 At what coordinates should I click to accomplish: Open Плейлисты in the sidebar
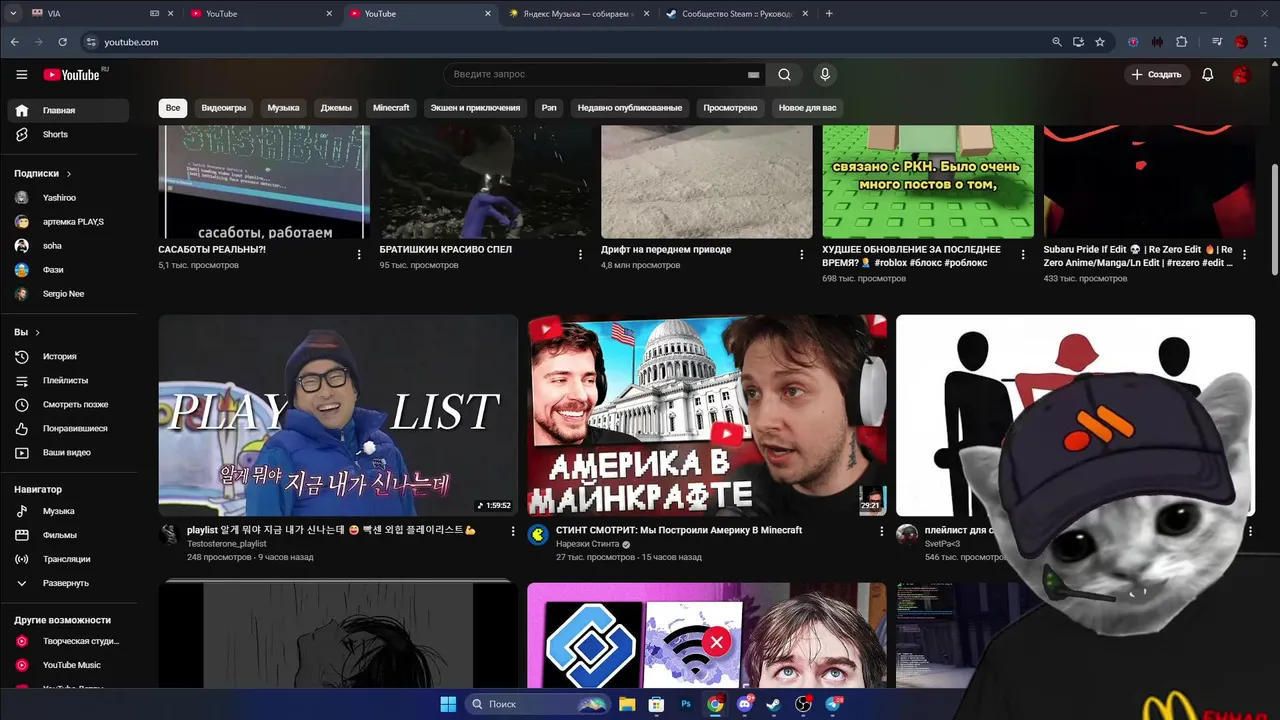point(68,380)
